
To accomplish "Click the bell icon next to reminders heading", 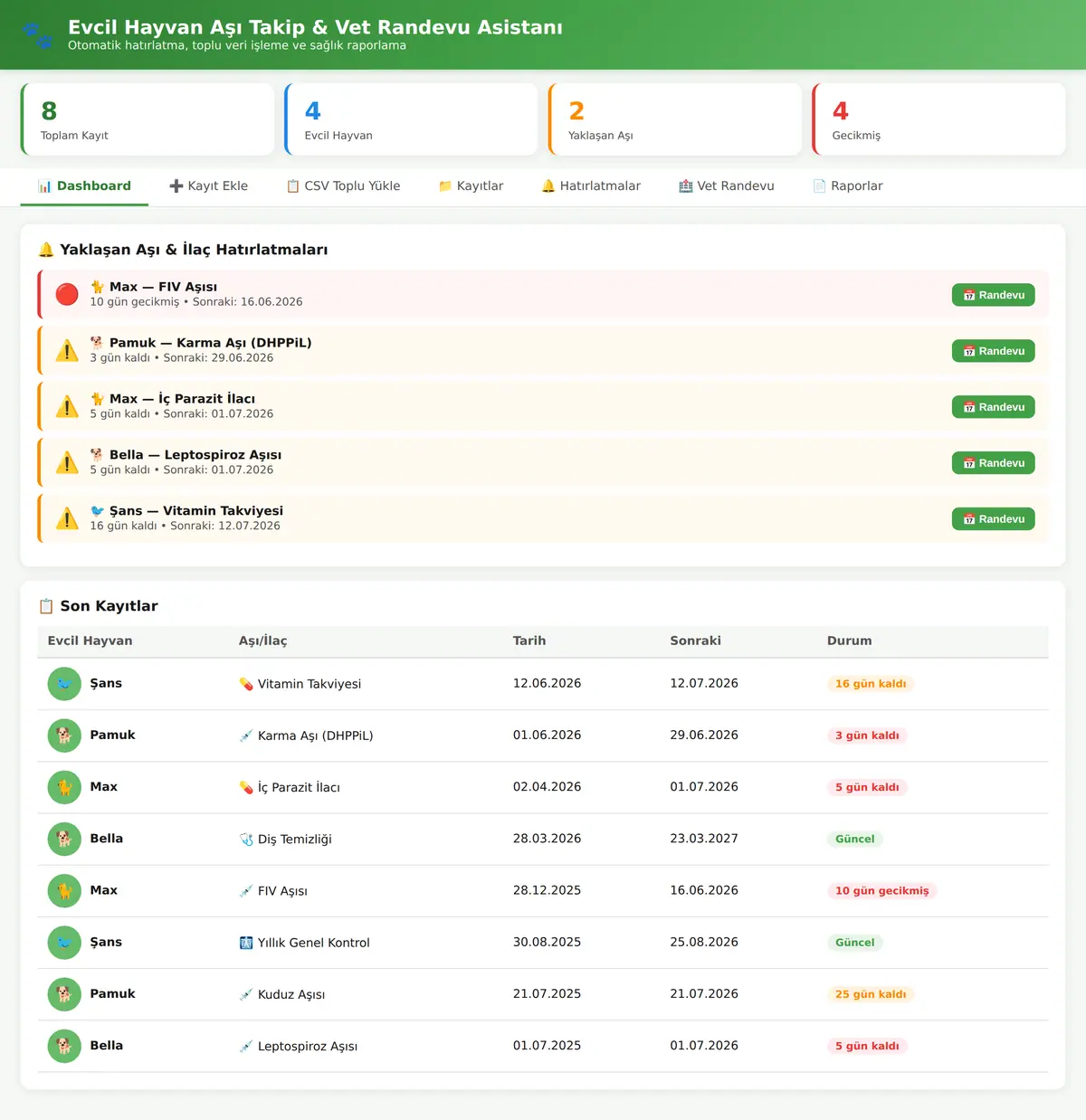I will pos(46,250).
